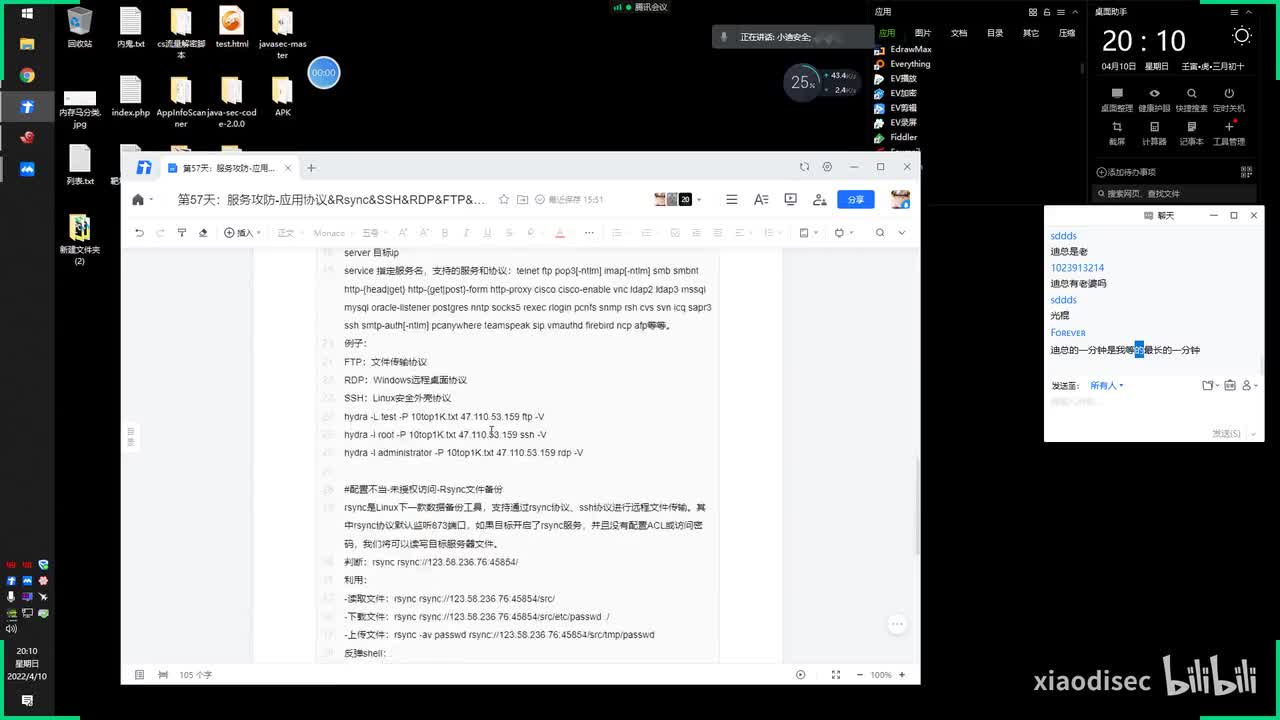This screenshot has height=720, width=1280.
Task: Toggle underline formatting
Action: (487, 233)
